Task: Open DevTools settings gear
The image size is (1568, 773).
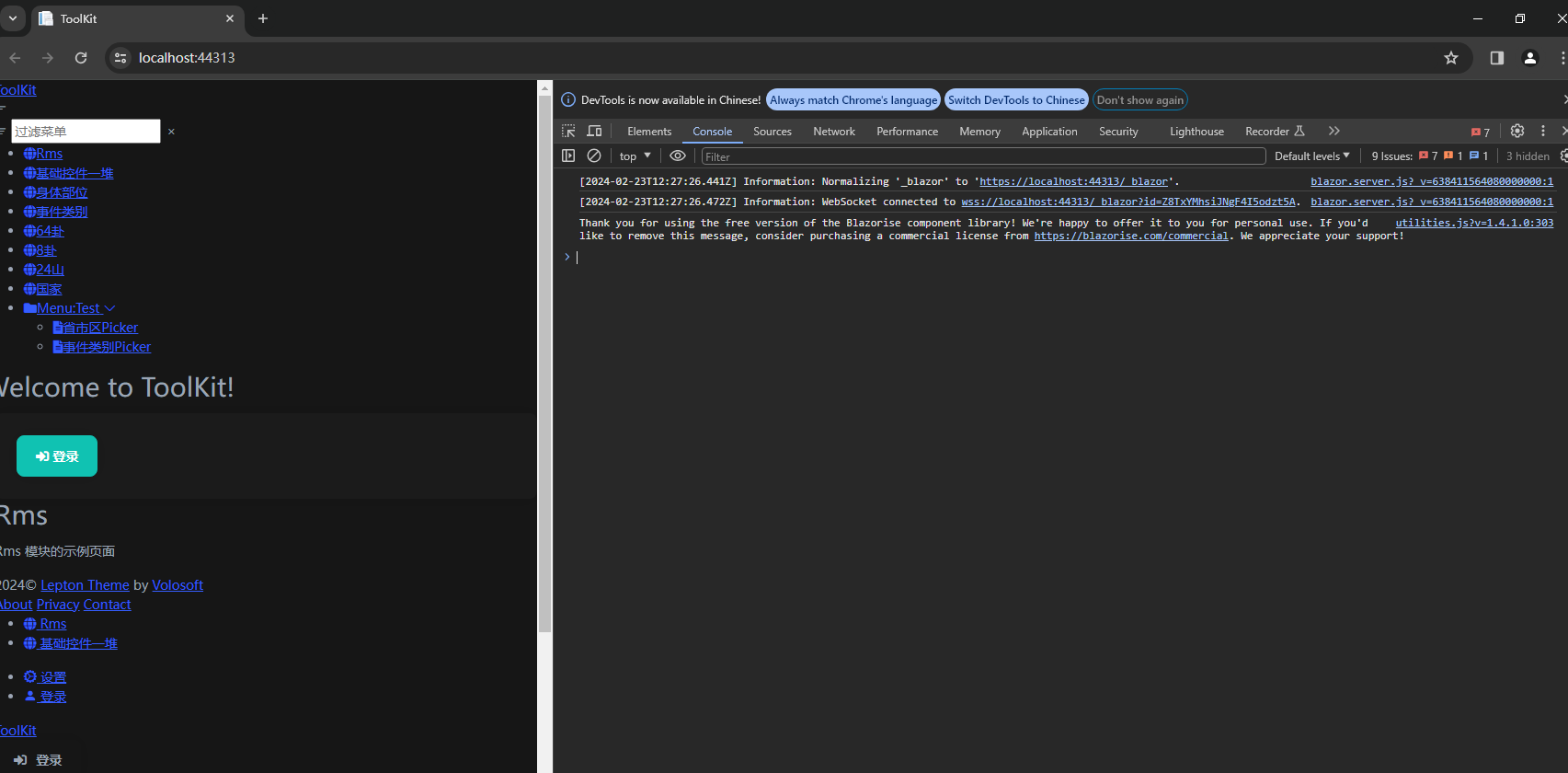Action: (x=1517, y=132)
